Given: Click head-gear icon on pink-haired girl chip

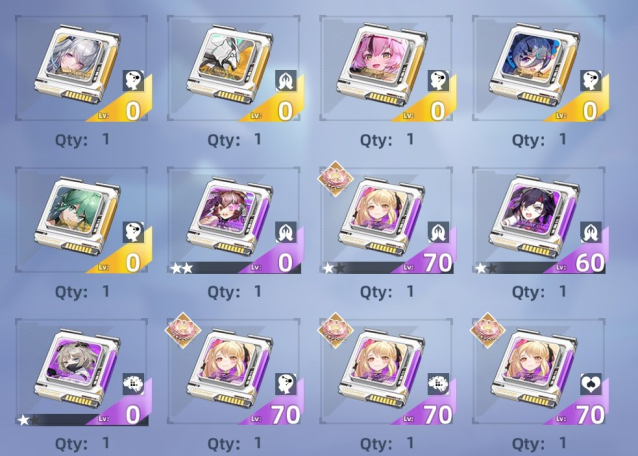Looking at the screenshot, I should click(x=438, y=81).
